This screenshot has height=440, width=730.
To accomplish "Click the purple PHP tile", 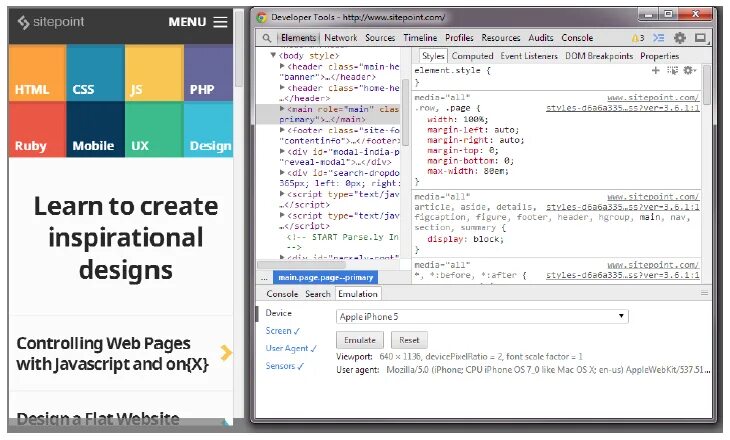I will pyautogui.click(x=209, y=73).
